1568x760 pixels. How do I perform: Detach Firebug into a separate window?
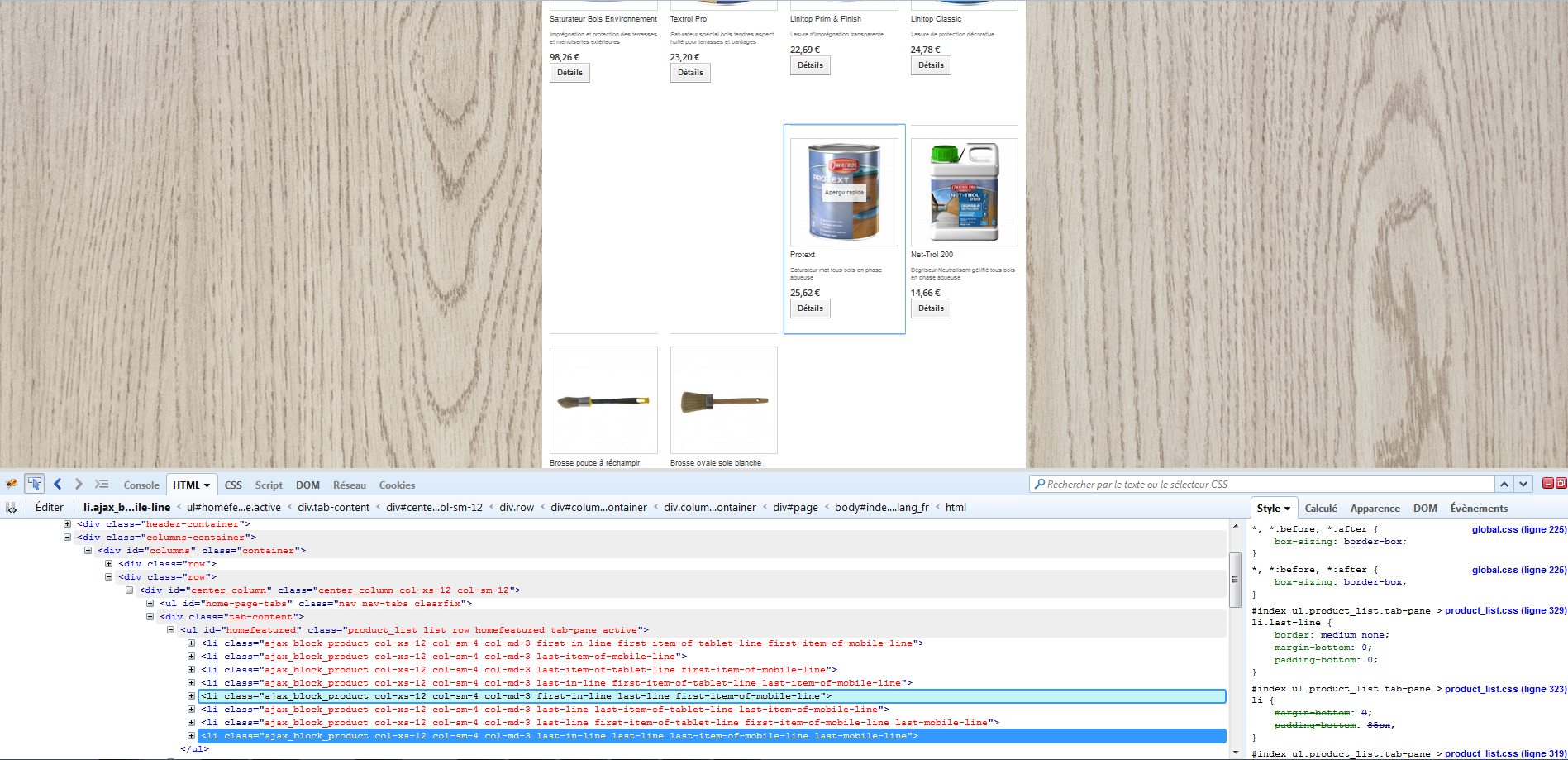(x=1561, y=483)
